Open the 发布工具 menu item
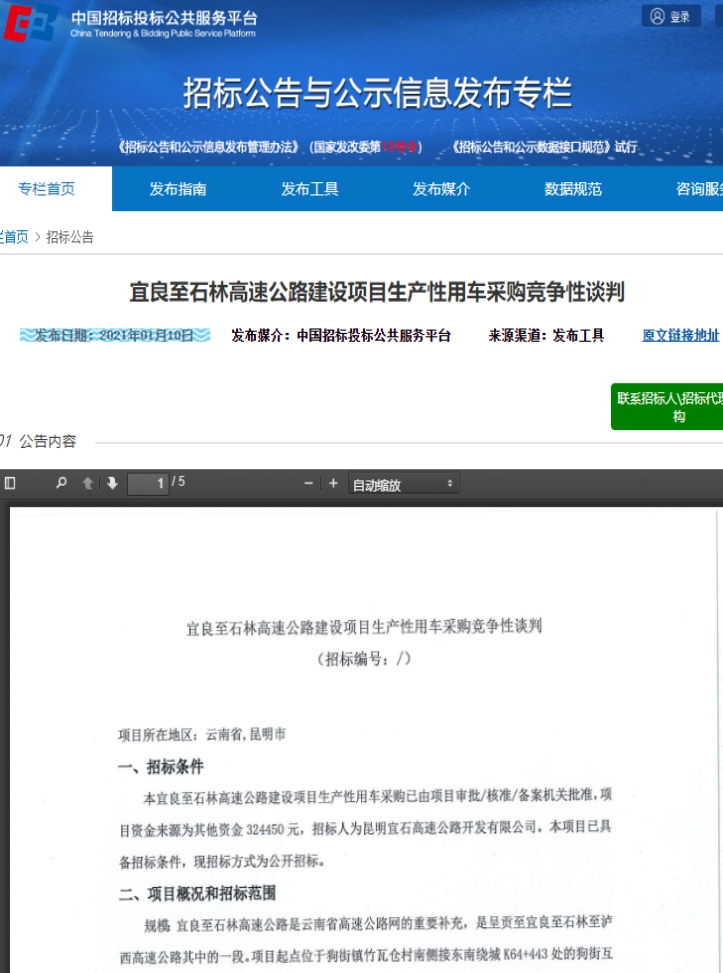 coord(310,189)
